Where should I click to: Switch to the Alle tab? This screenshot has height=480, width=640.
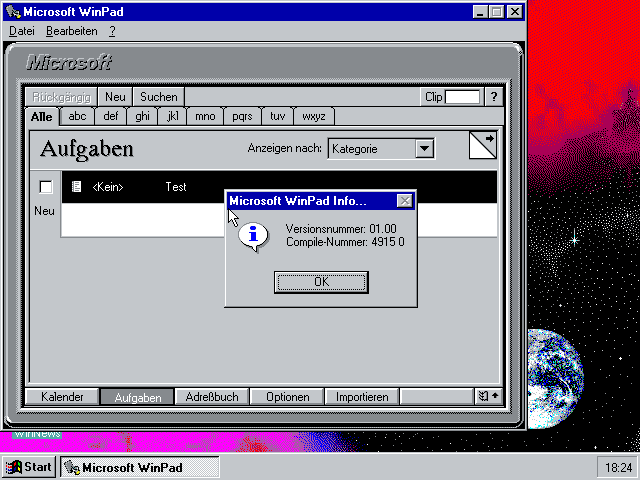42,117
